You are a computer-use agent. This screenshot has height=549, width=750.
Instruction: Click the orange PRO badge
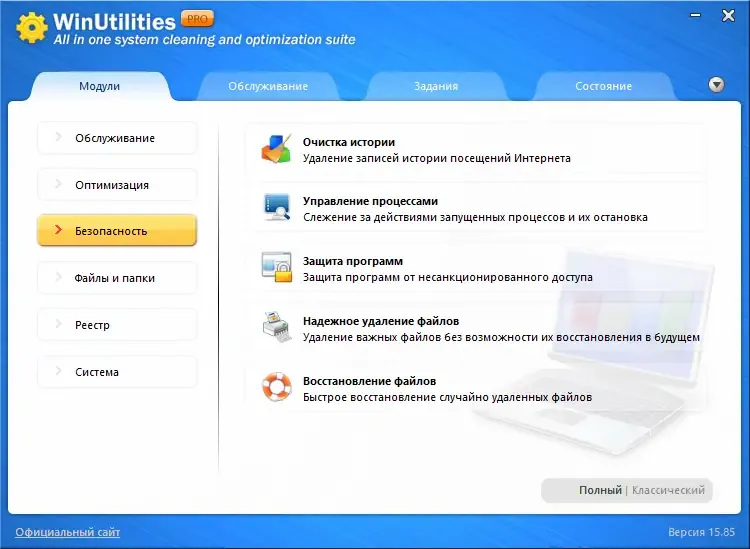(197, 19)
